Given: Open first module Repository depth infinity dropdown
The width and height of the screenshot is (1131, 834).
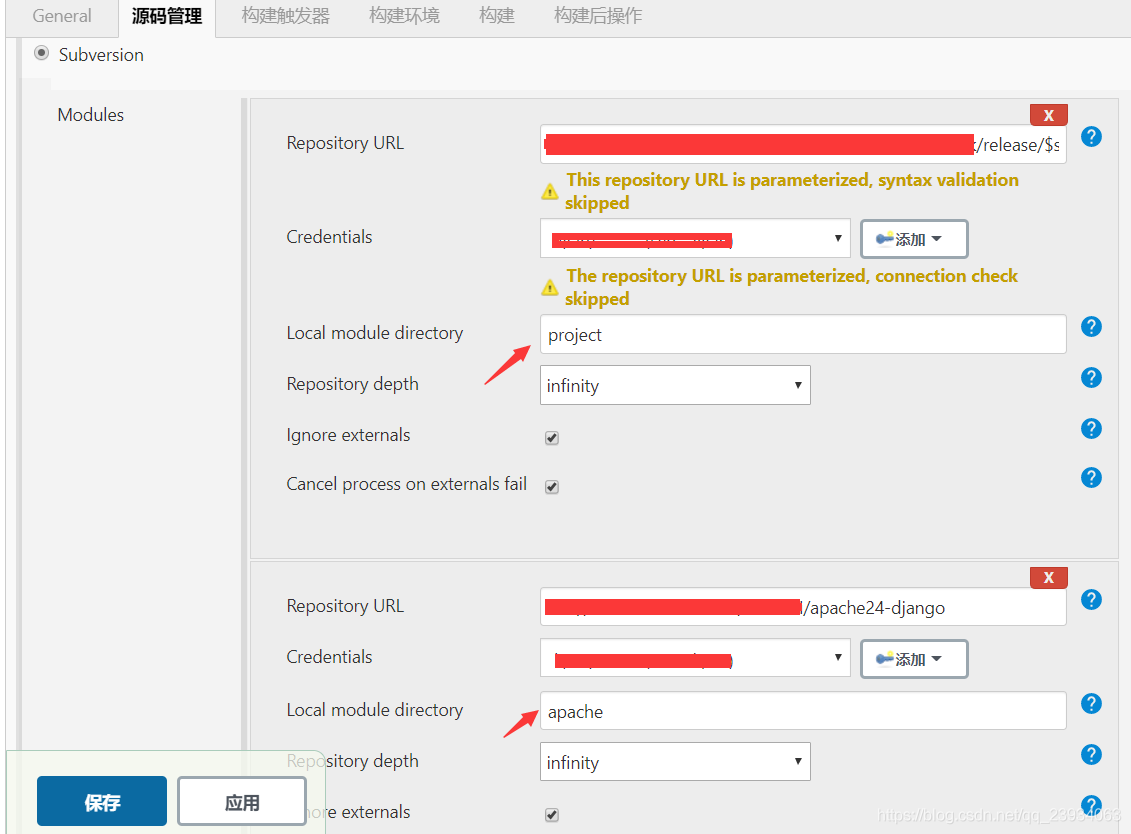Looking at the screenshot, I should point(675,385).
